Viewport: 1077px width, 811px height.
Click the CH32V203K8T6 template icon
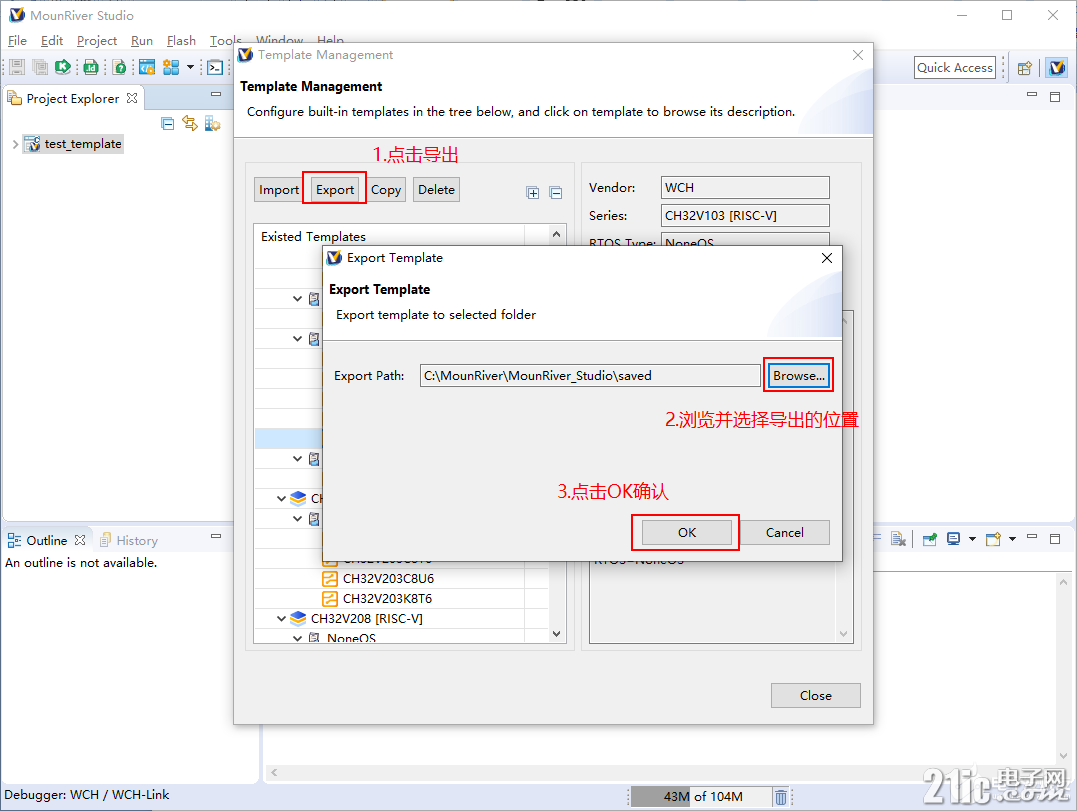pyautogui.click(x=330, y=599)
